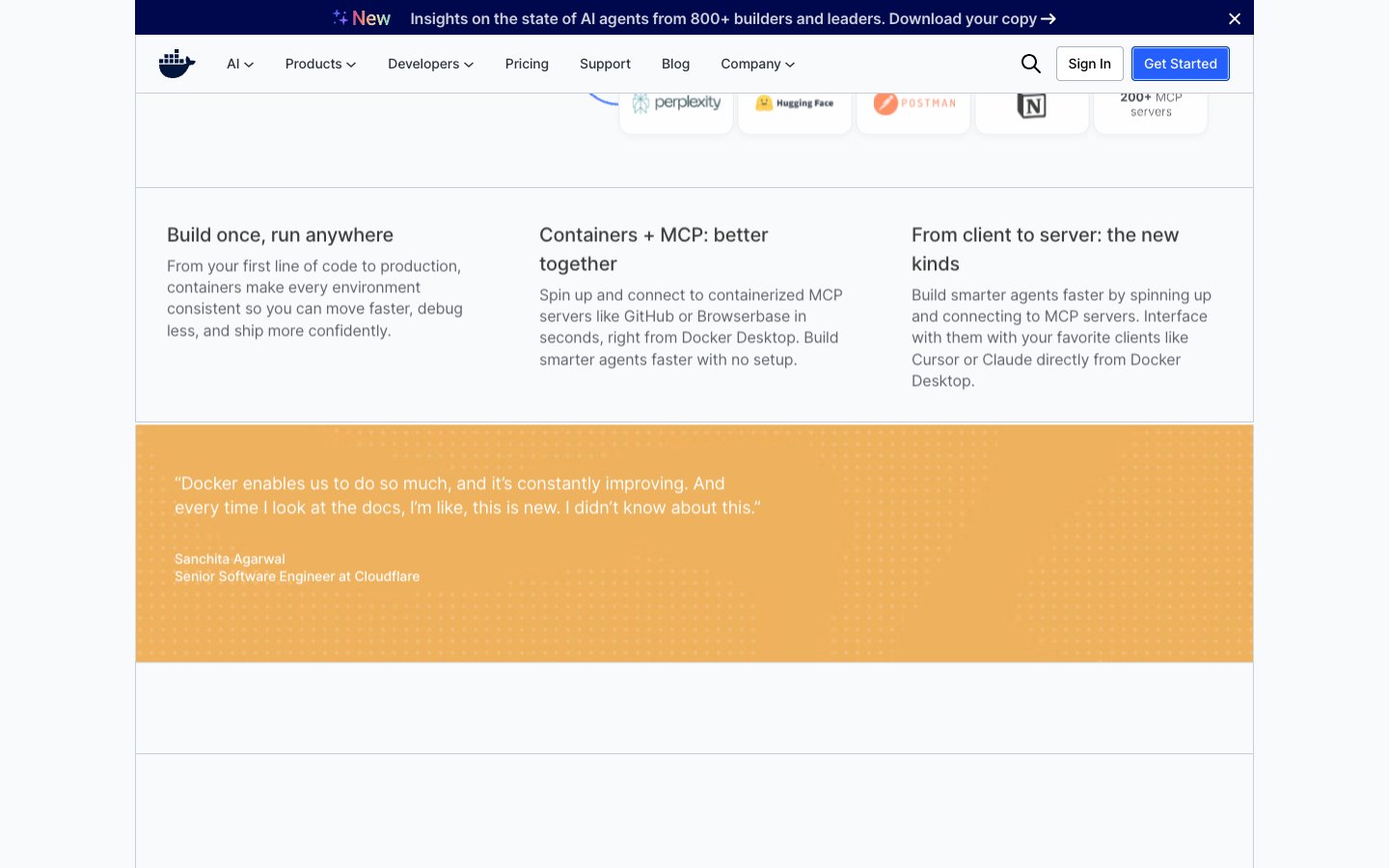Dismiss the announcement banner with X

[1234, 18]
